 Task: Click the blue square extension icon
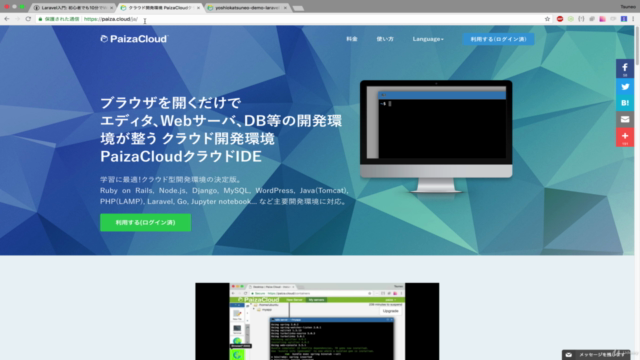point(624,19)
